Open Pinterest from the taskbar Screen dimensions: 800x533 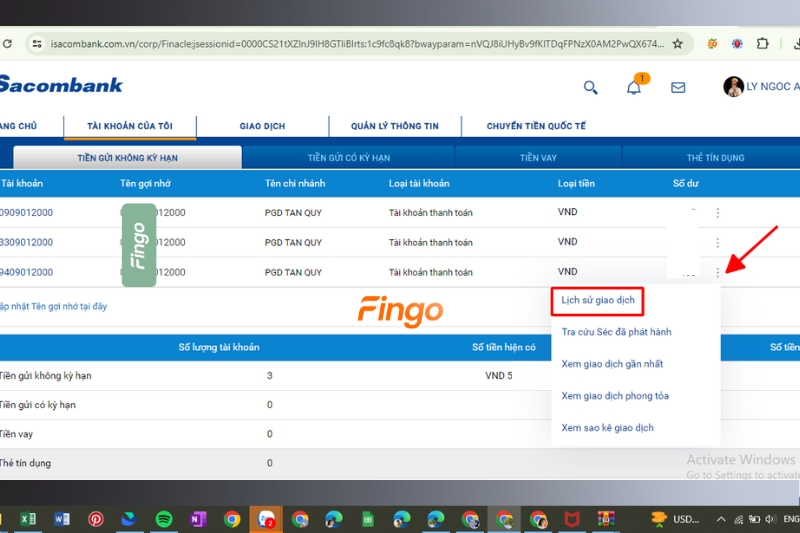pyautogui.click(x=95, y=519)
